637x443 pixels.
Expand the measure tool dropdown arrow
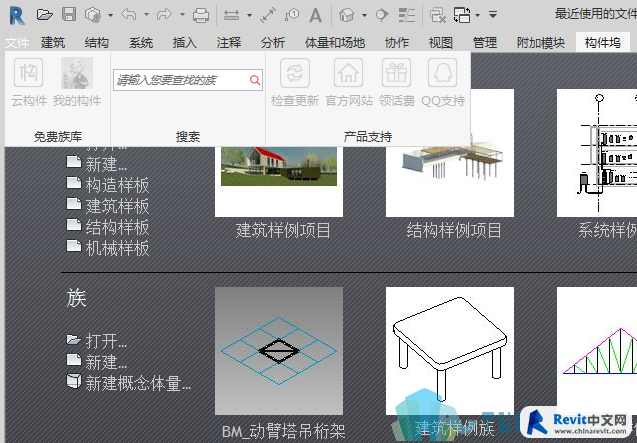(x=249, y=15)
